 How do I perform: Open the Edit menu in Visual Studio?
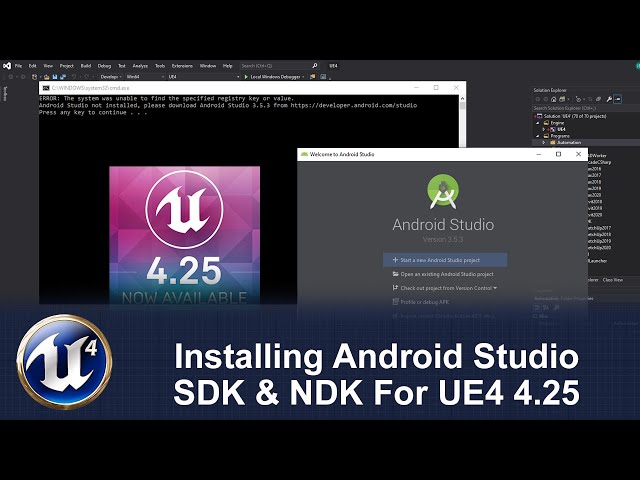pyautogui.click(x=33, y=66)
